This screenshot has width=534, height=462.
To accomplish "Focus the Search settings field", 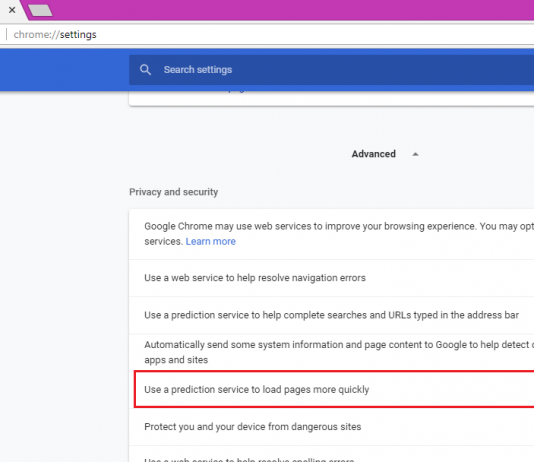I will (x=331, y=70).
